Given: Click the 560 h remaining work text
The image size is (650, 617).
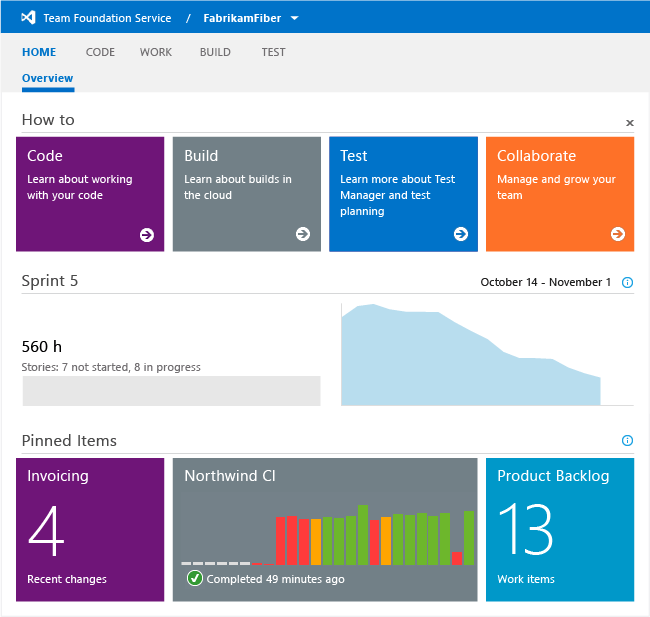Looking at the screenshot, I should coord(41,347).
